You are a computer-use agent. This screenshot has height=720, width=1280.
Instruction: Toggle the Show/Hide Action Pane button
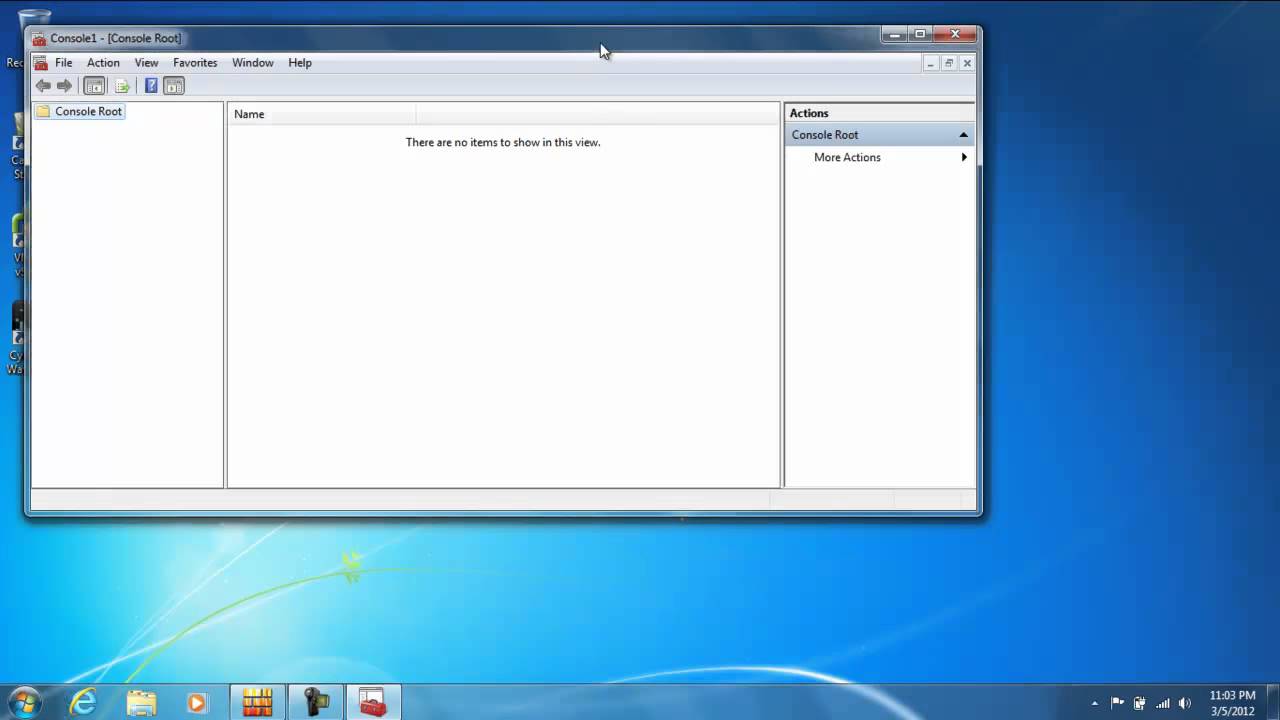click(x=174, y=86)
